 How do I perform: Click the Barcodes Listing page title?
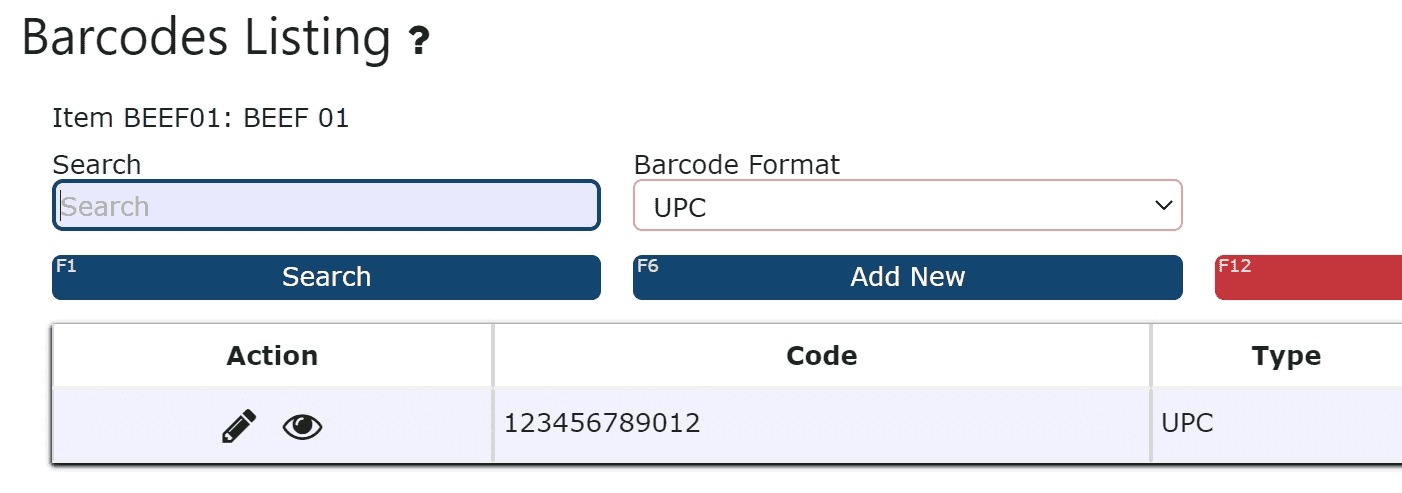click(x=206, y=38)
